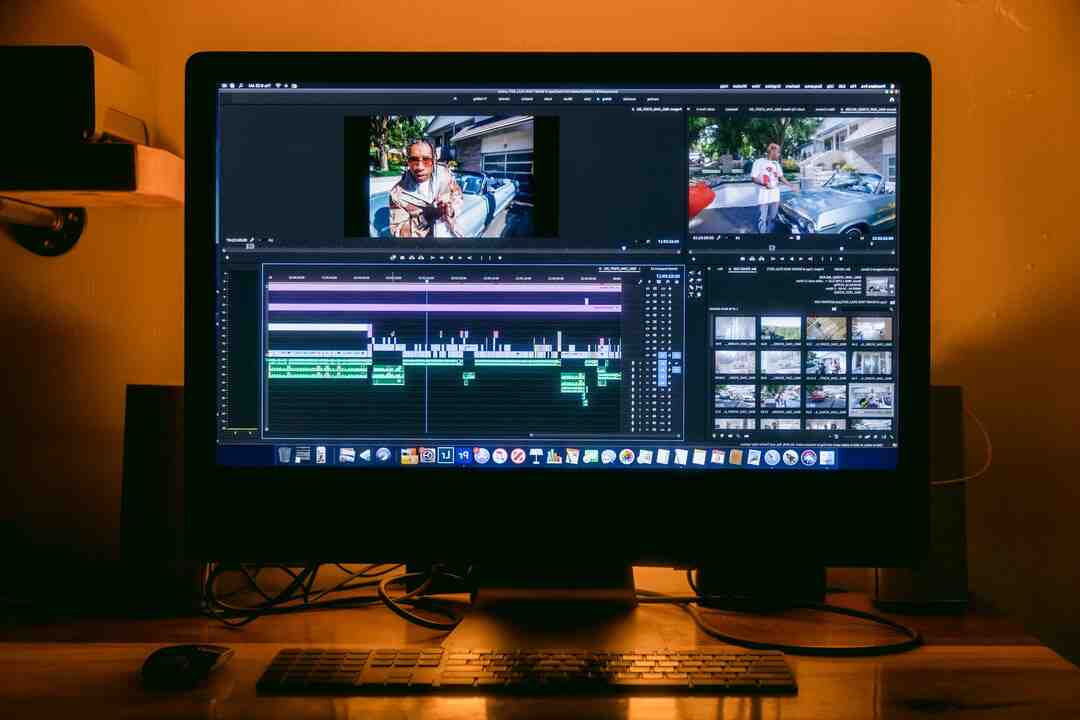This screenshot has height=720, width=1080.
Task: Click Project panel search field
Action: 864,309
